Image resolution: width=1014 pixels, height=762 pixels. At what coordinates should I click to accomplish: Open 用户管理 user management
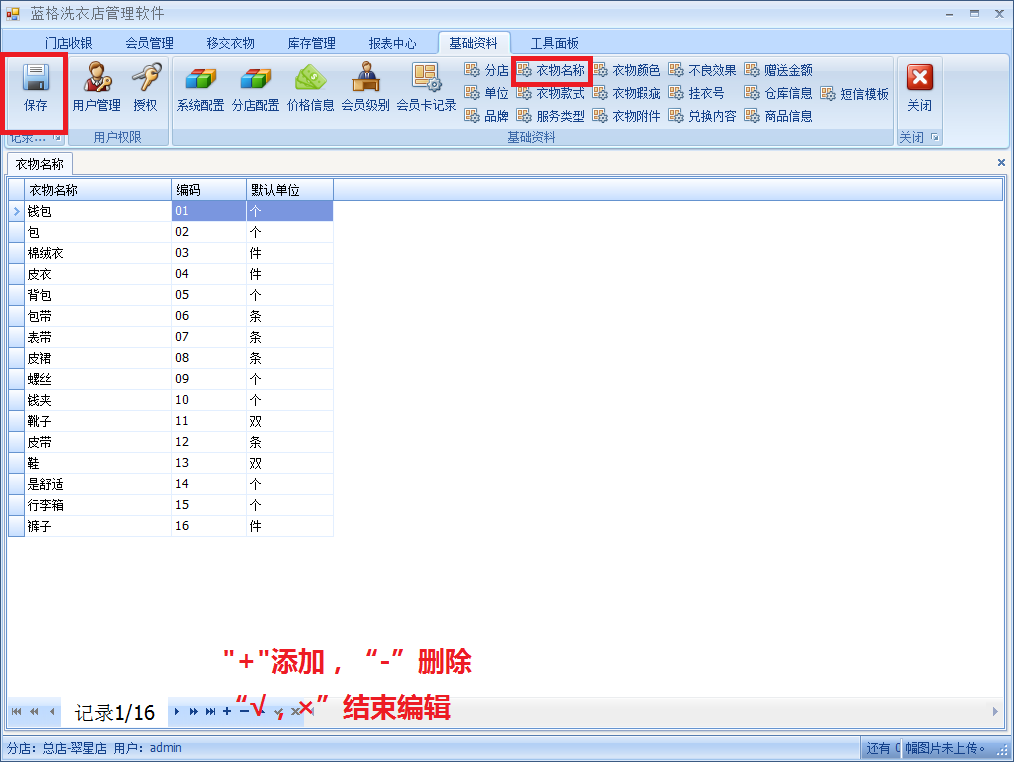(x=97, y=86)
